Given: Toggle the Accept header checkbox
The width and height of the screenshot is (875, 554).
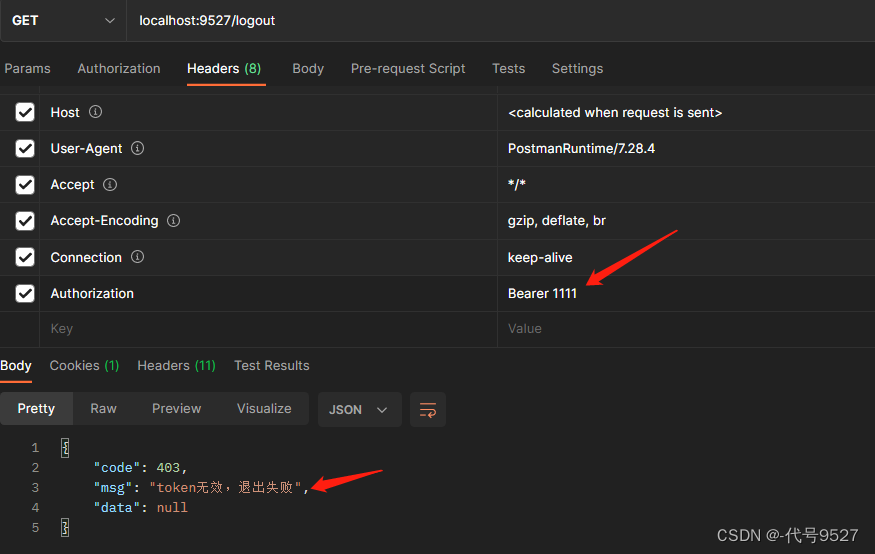Looking at the screenshot, I should pos(25,185).
